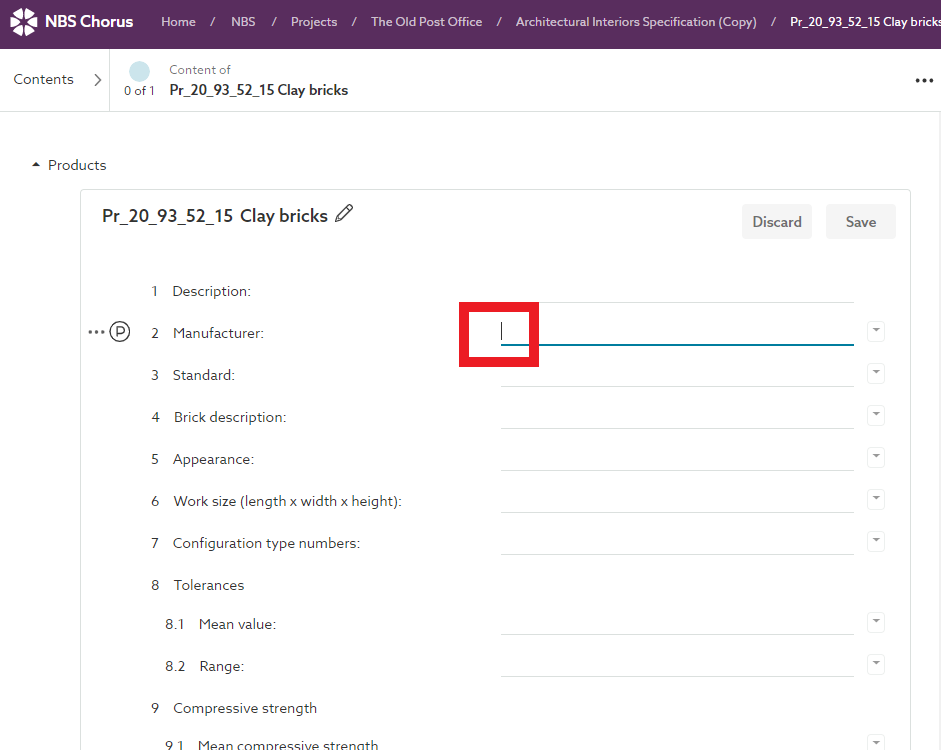
Task: Select the 'Tolerances' heading text
Action: pyautogui.click(x=209, y=585)
